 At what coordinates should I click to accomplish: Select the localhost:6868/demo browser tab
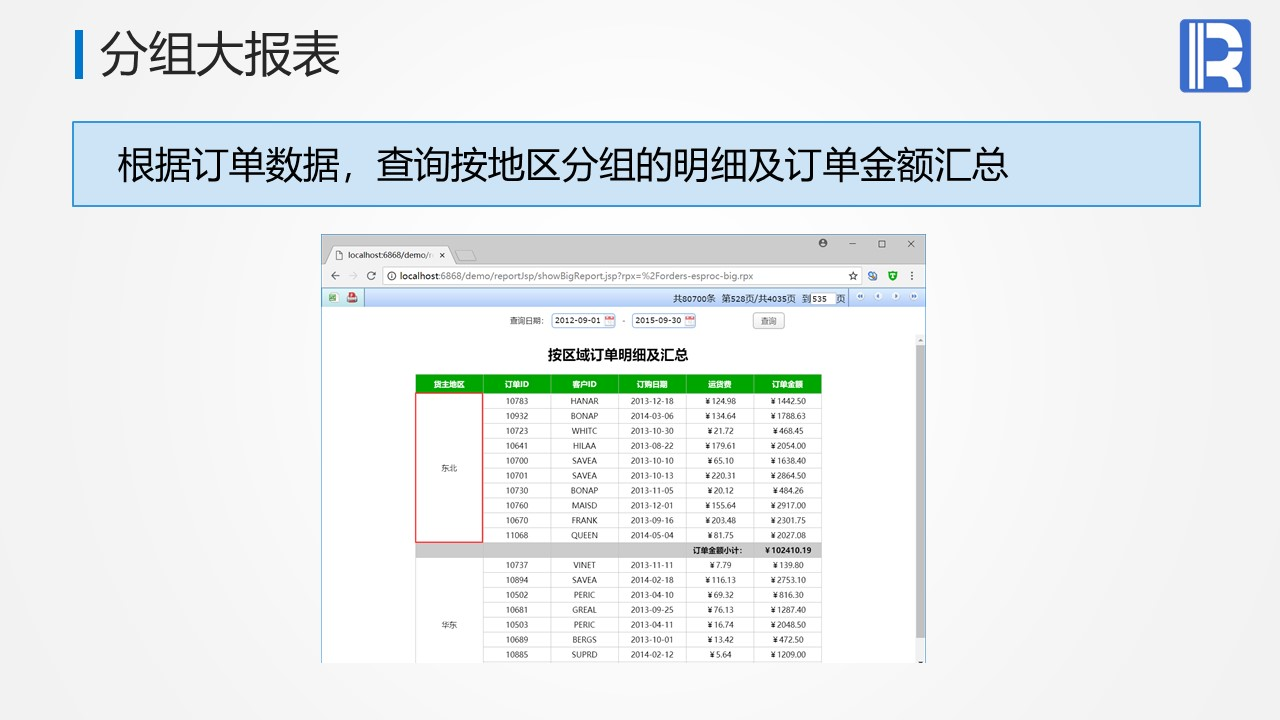pyautogui.click(x=389, y=255)
